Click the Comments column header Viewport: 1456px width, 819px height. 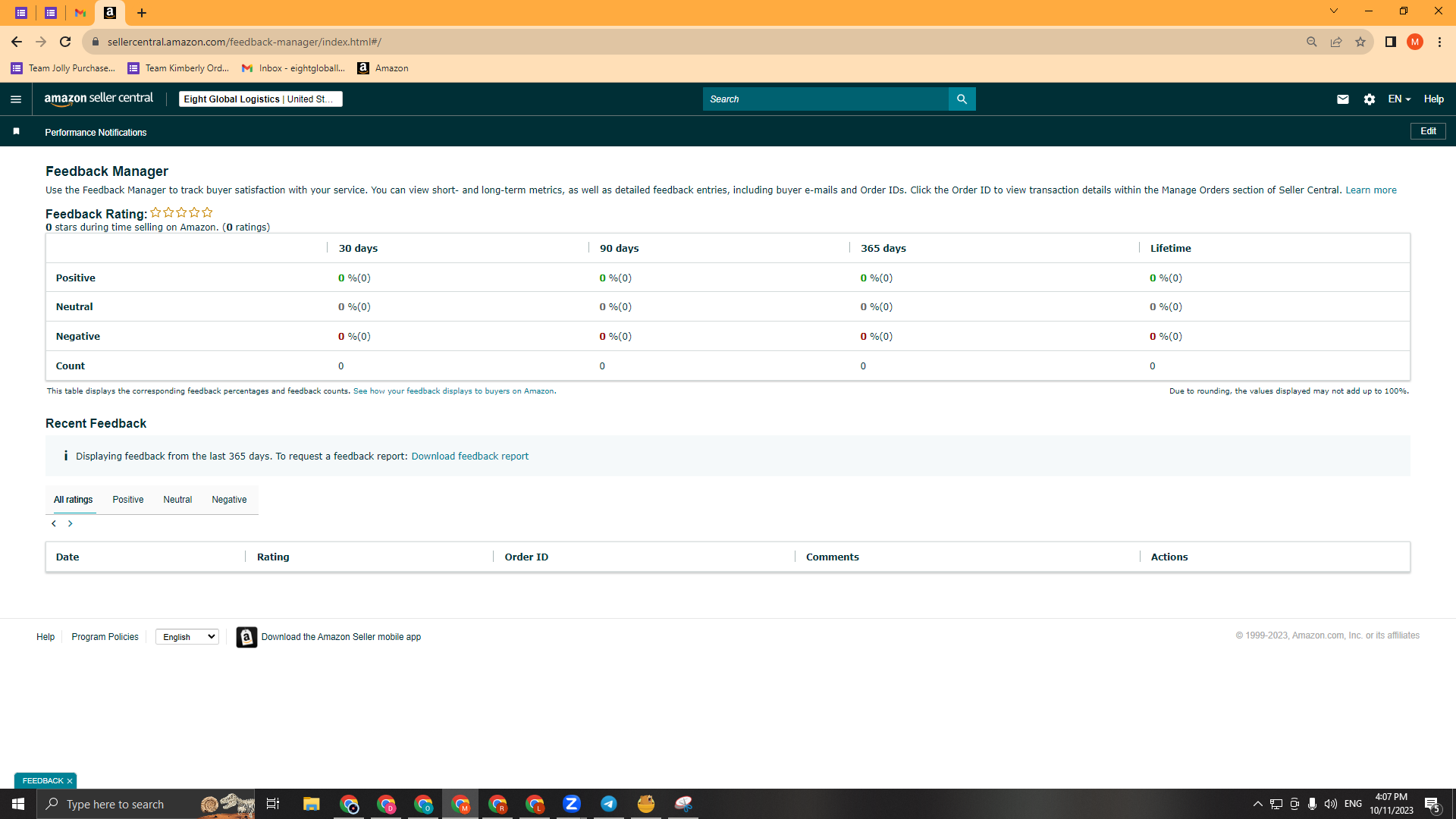(833, 557)
